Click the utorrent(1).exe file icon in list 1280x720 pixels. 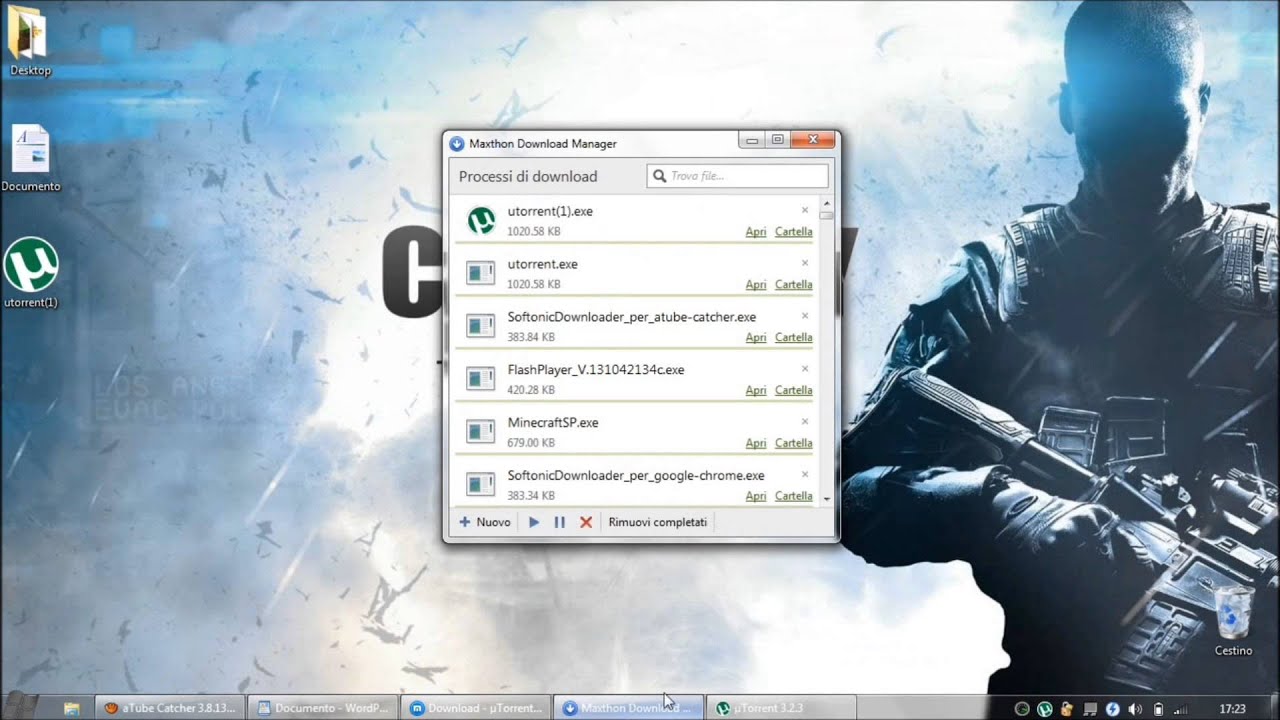click(481, 220)
